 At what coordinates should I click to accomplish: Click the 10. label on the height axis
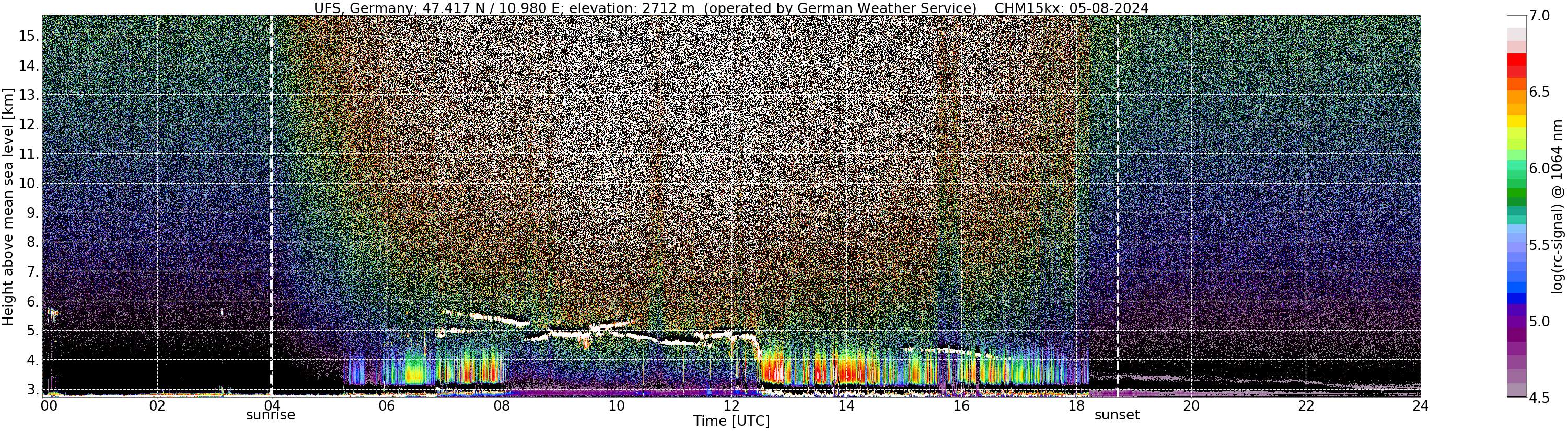click(x=27, y=184)
